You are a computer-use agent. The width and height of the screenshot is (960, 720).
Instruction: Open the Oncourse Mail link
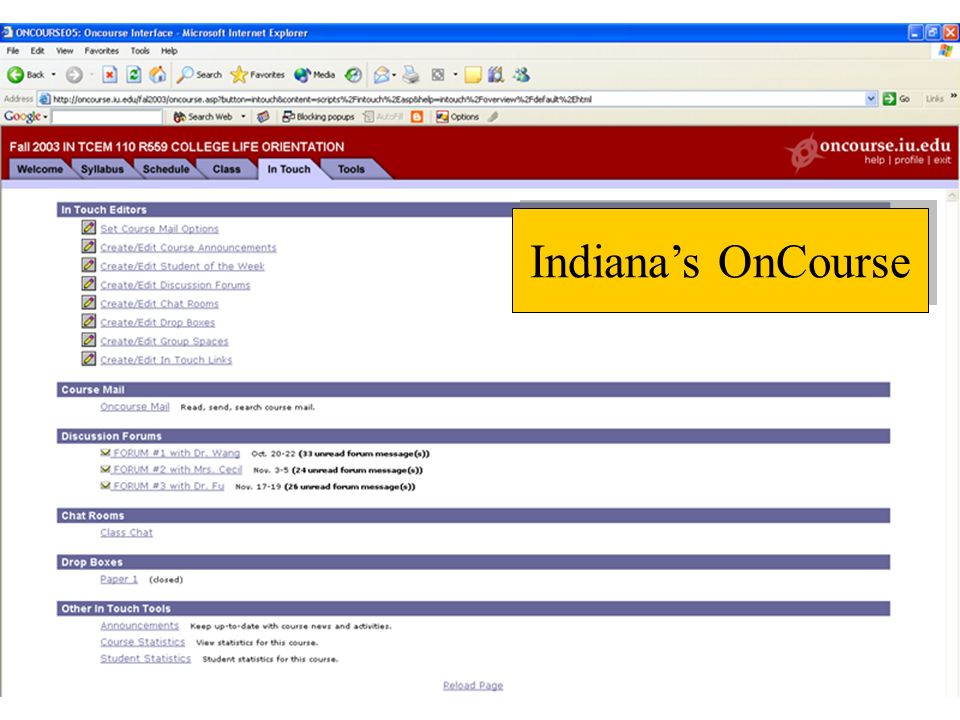coord(135,407)
